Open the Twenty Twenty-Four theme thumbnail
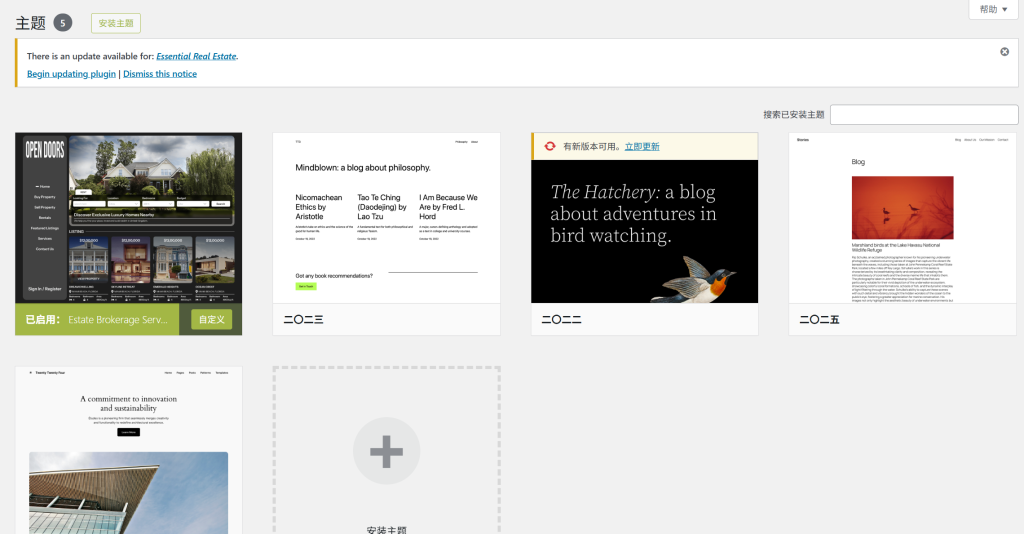 (129, 450)
